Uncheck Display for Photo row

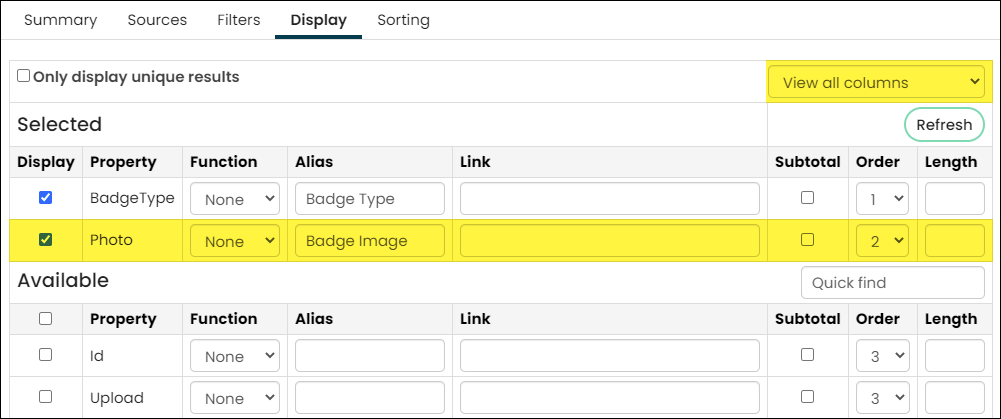point(45,240)
